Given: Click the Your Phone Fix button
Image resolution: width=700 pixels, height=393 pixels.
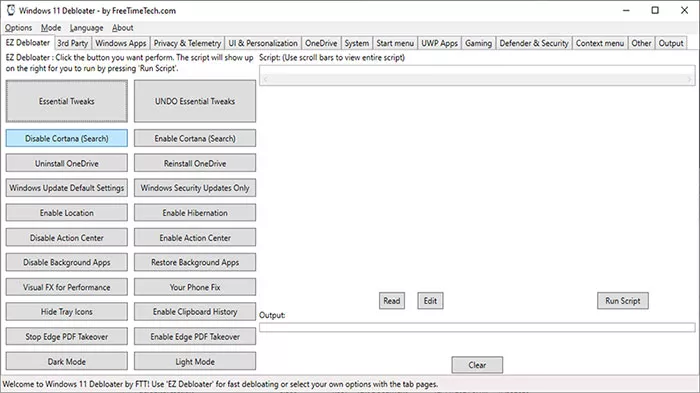Looking at the screenshot, I should [x=195, y=287].
